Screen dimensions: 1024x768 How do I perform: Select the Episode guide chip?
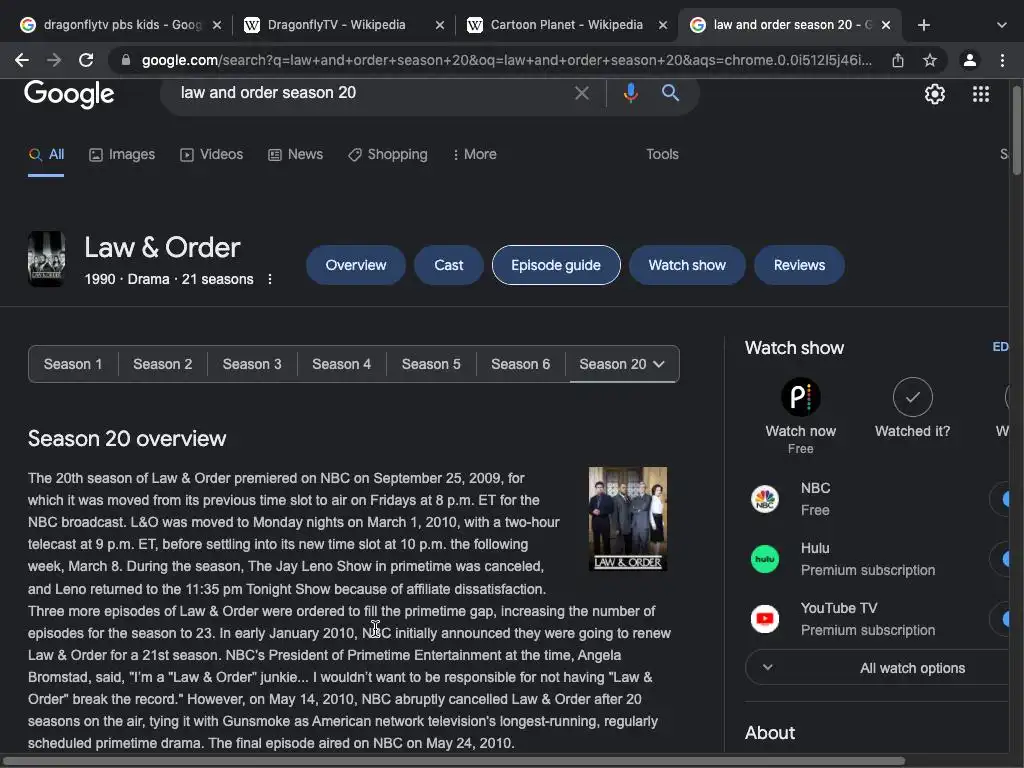(556, 265)
